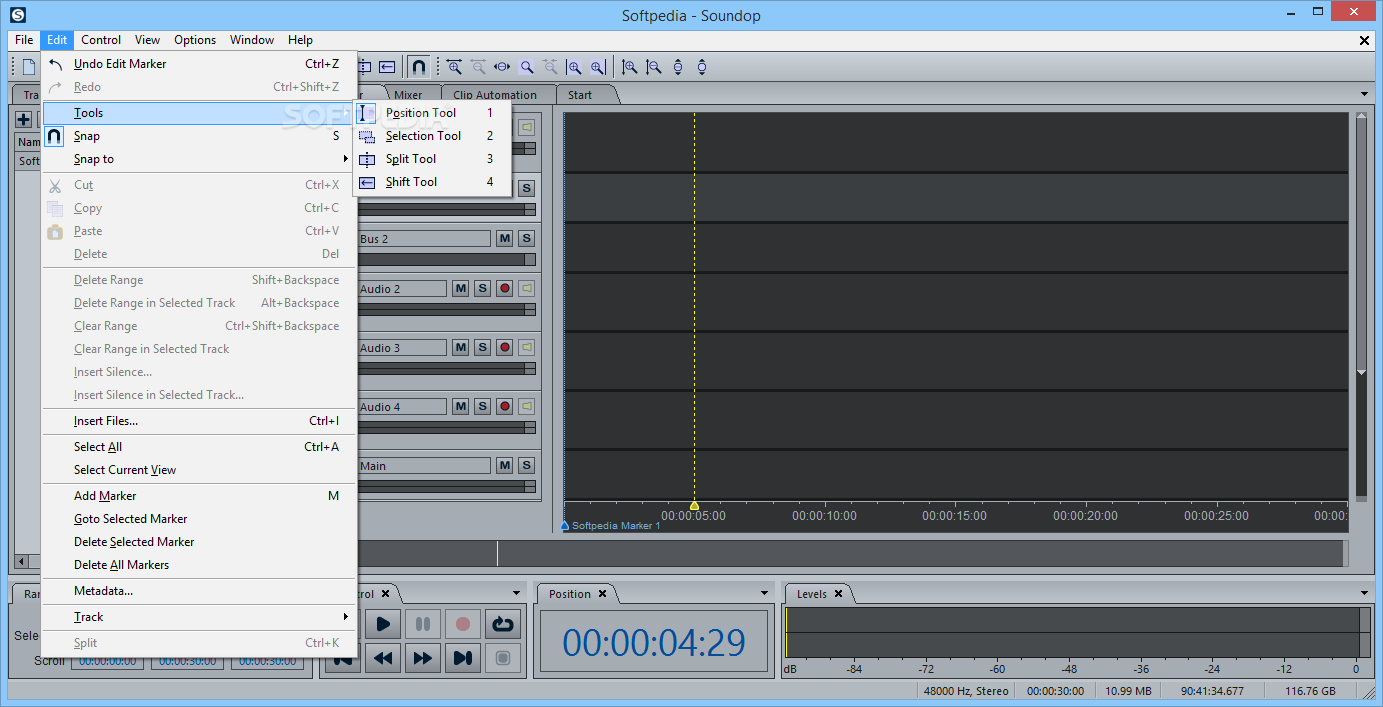The width and height of the screenshot is (1383, 707).
Task: Toggle the magnet Snap button in toolbar
Action: (x=419, y=67)
